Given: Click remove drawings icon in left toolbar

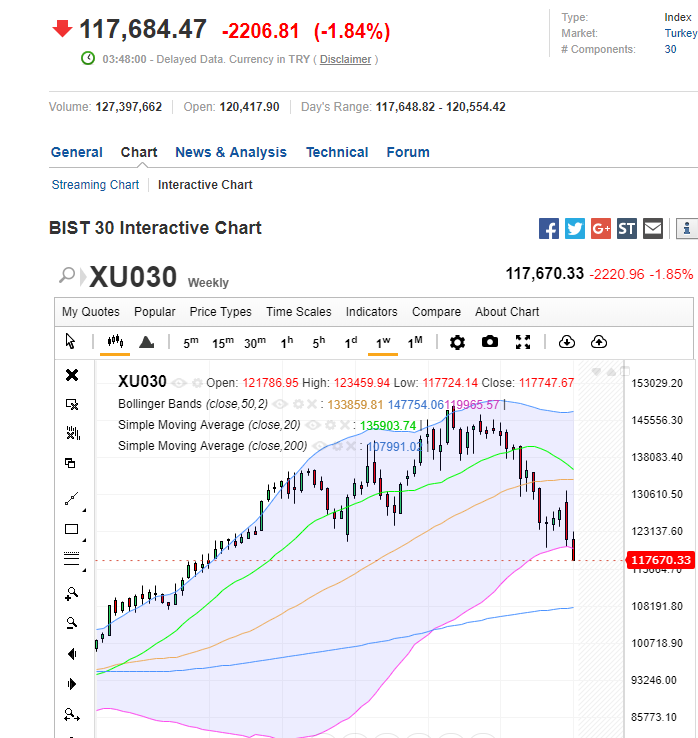Looking at the screenshot, I should click(72, 404).
